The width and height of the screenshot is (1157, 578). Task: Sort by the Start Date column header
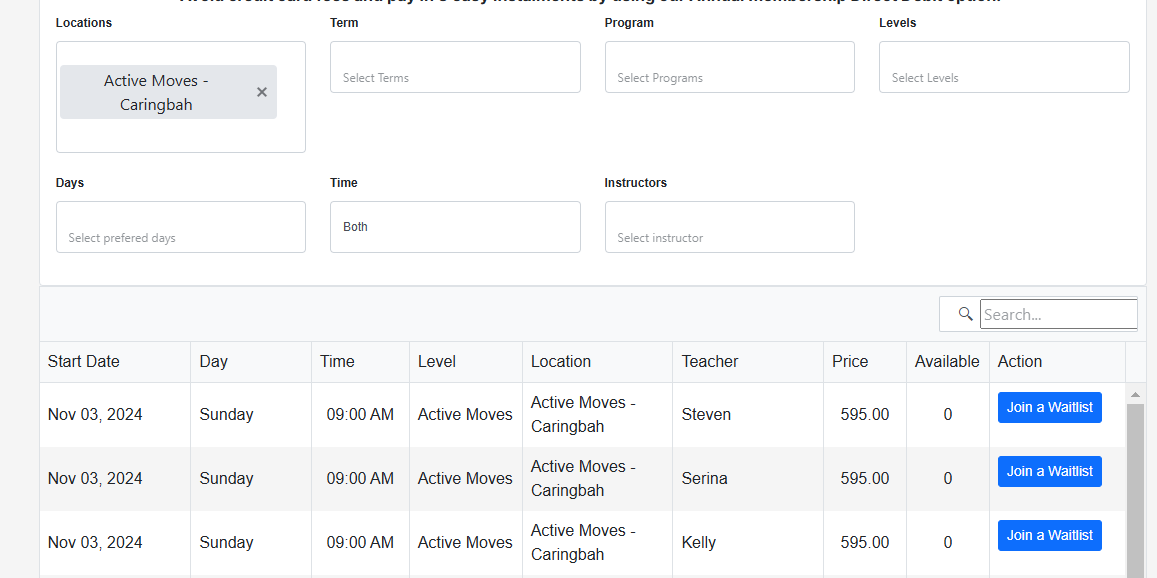click(x=115, y=362)
